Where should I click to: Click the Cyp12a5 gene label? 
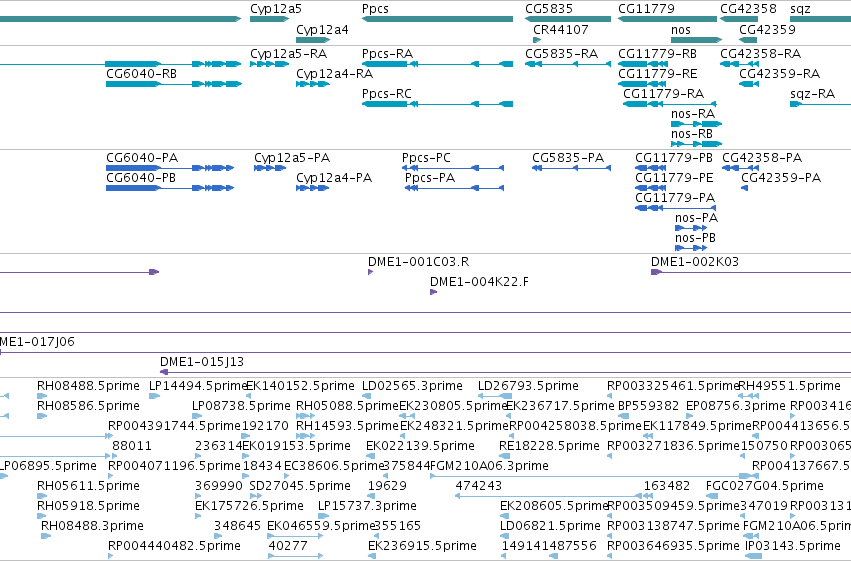[276, 9]
